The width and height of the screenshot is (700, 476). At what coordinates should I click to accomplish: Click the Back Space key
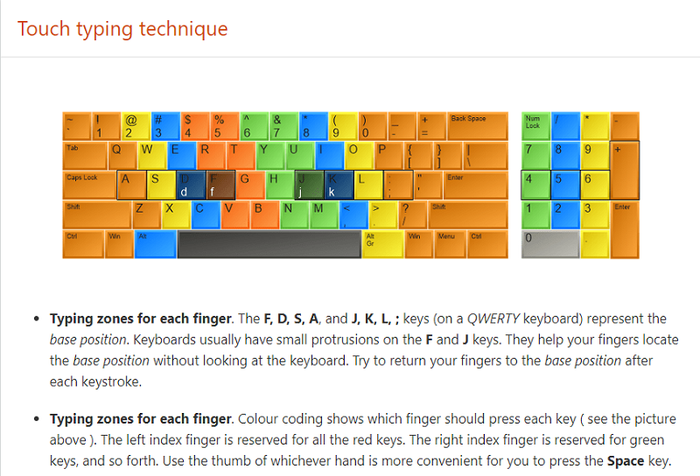tap(478, 126)
